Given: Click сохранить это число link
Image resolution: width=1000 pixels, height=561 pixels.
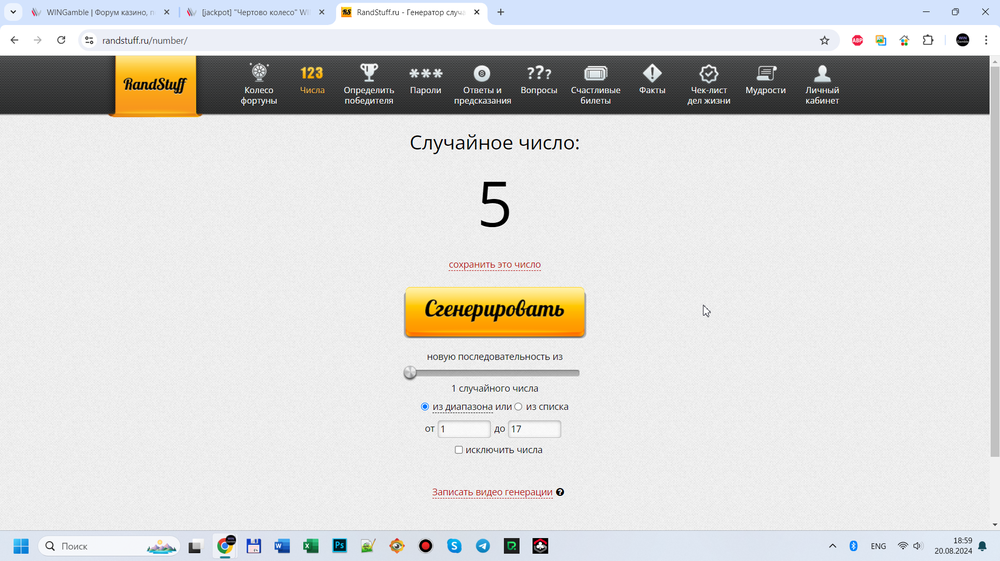Looking at the screenshot, I should pos(495,265).
